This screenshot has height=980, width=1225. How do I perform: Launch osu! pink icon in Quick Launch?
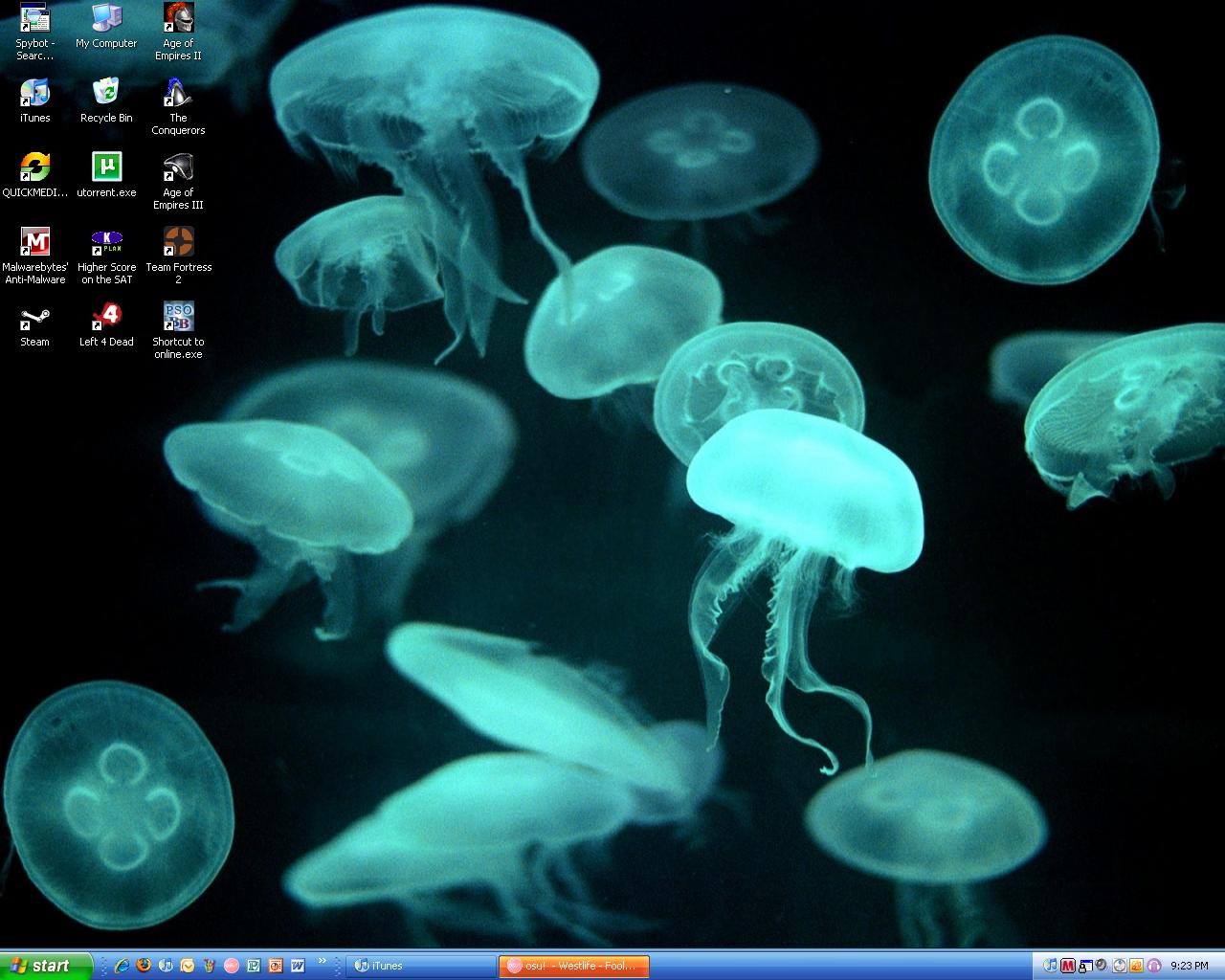232,966
